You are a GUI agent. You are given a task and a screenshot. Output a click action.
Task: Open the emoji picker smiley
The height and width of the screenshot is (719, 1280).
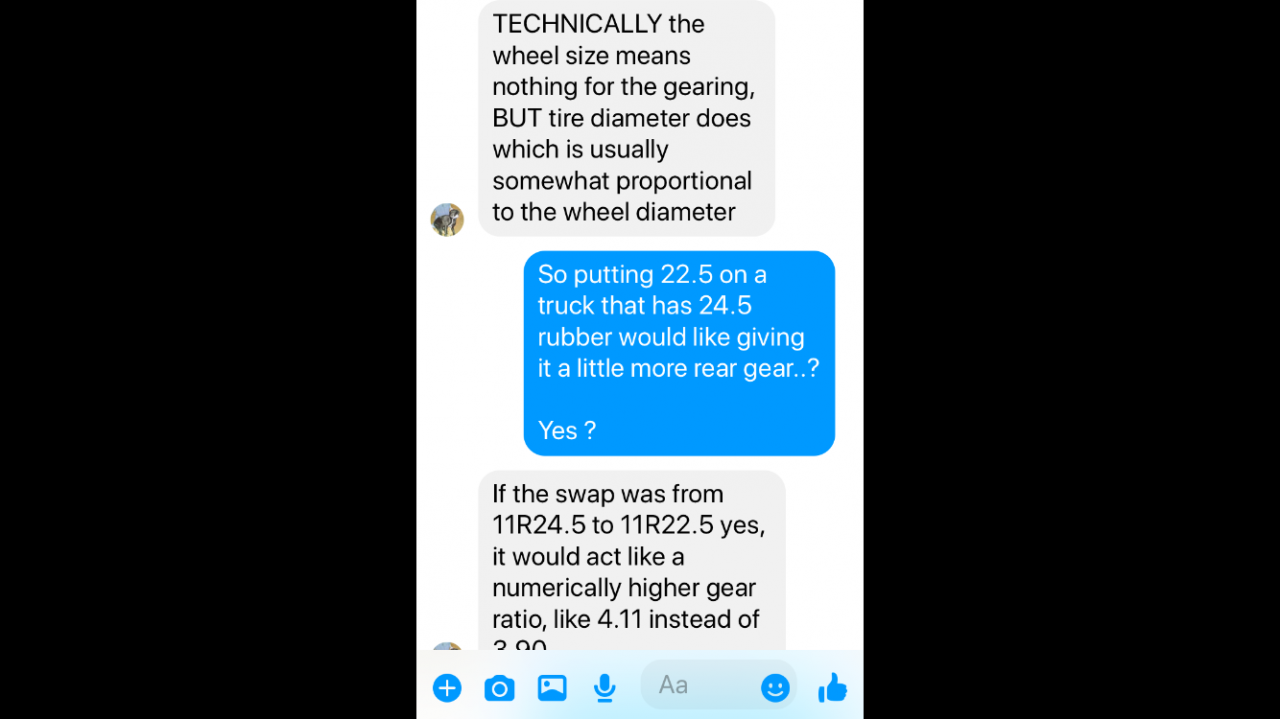775,687
